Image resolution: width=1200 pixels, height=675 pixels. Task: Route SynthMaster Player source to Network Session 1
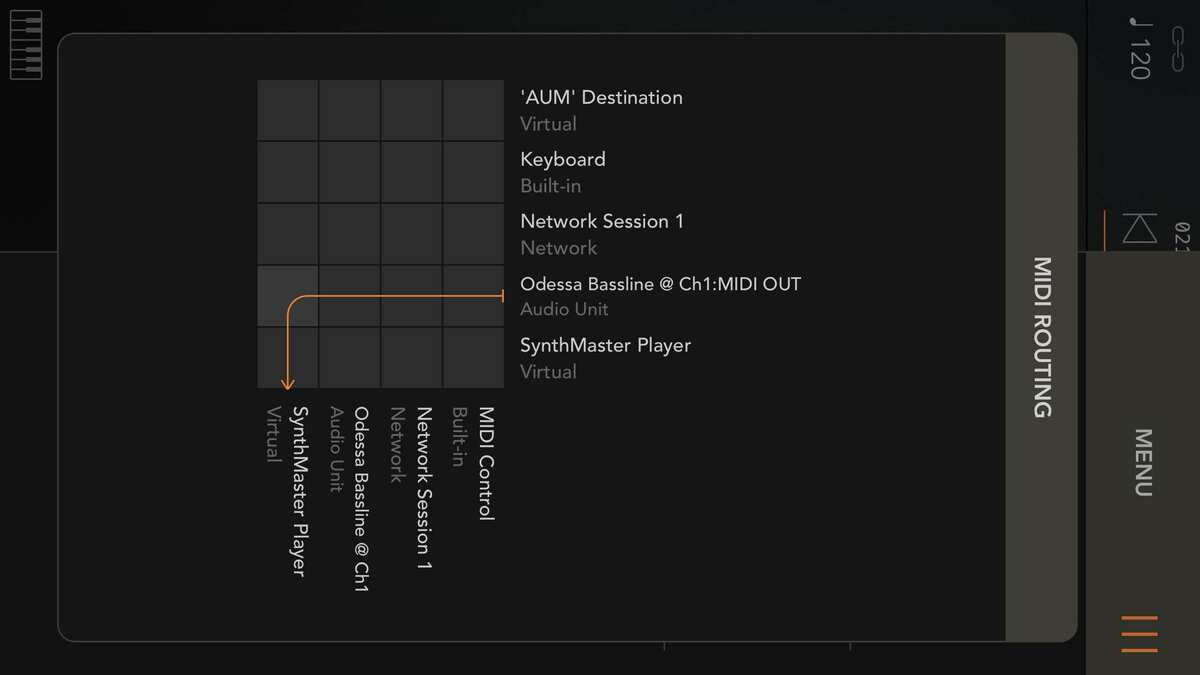point(412,358)
